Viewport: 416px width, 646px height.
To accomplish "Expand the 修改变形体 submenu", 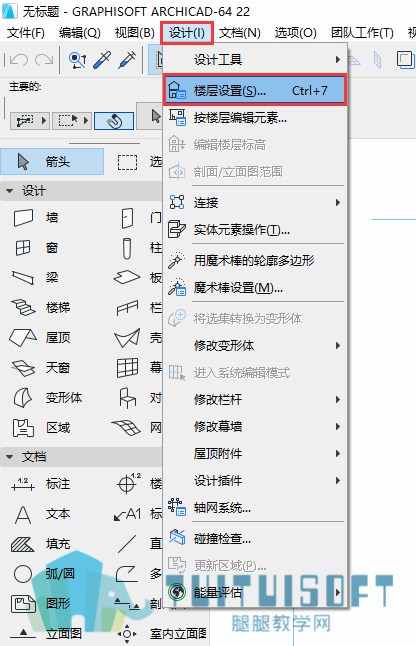I will click(x=255, y=345).
